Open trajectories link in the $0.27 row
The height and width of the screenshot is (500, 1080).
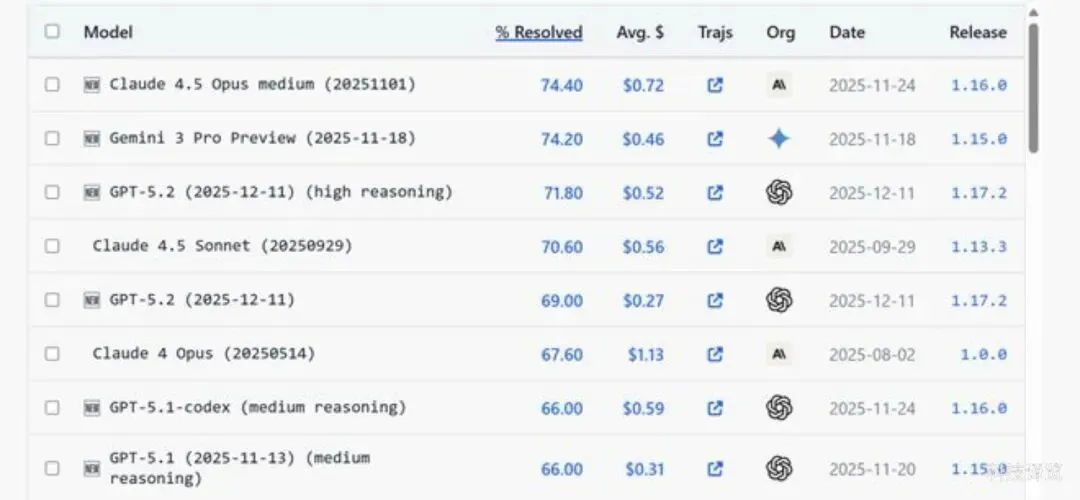pos(715,300)
